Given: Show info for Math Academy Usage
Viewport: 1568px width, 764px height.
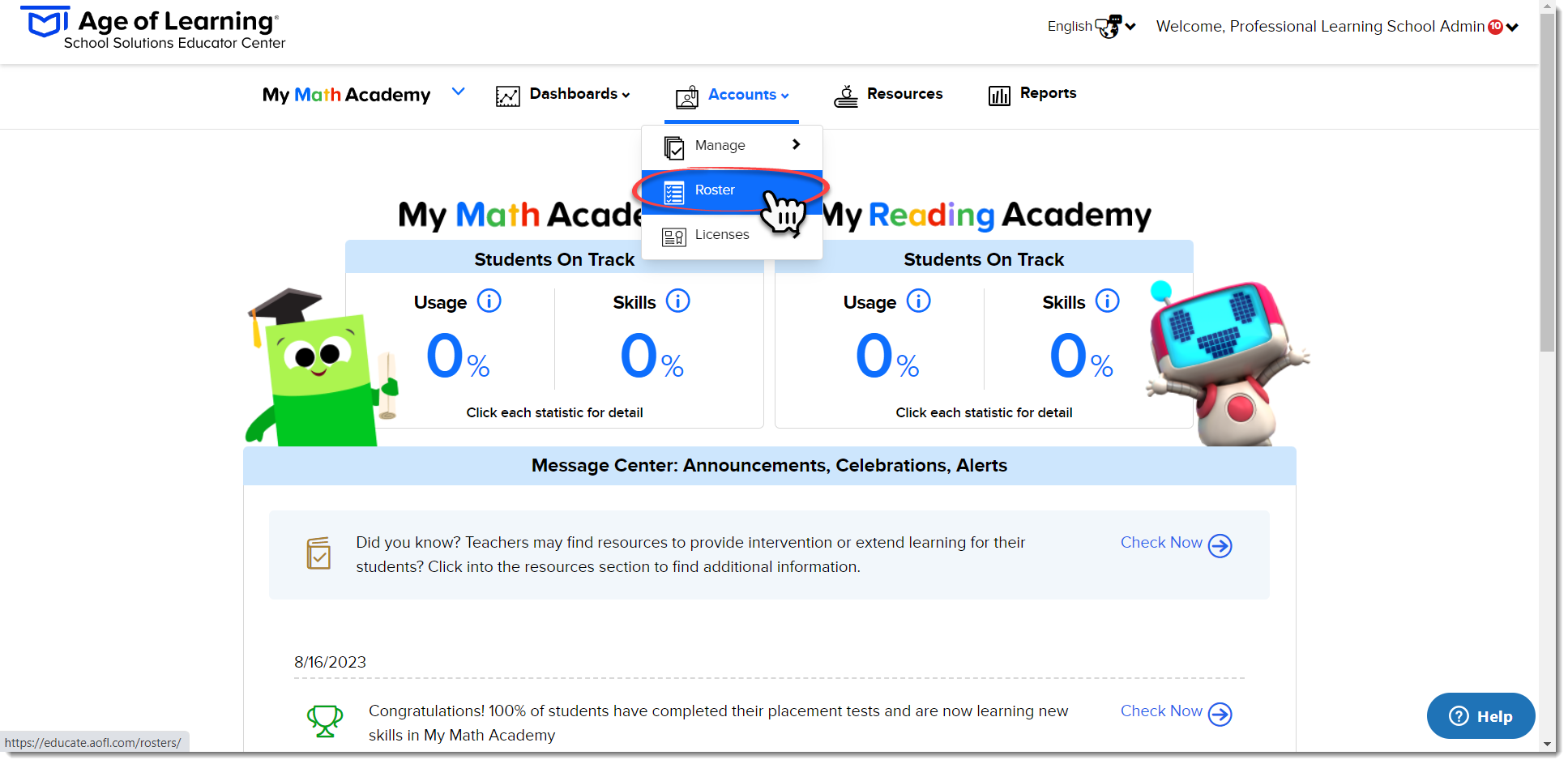Looking at the screenshot, I should tap(489, 301).
